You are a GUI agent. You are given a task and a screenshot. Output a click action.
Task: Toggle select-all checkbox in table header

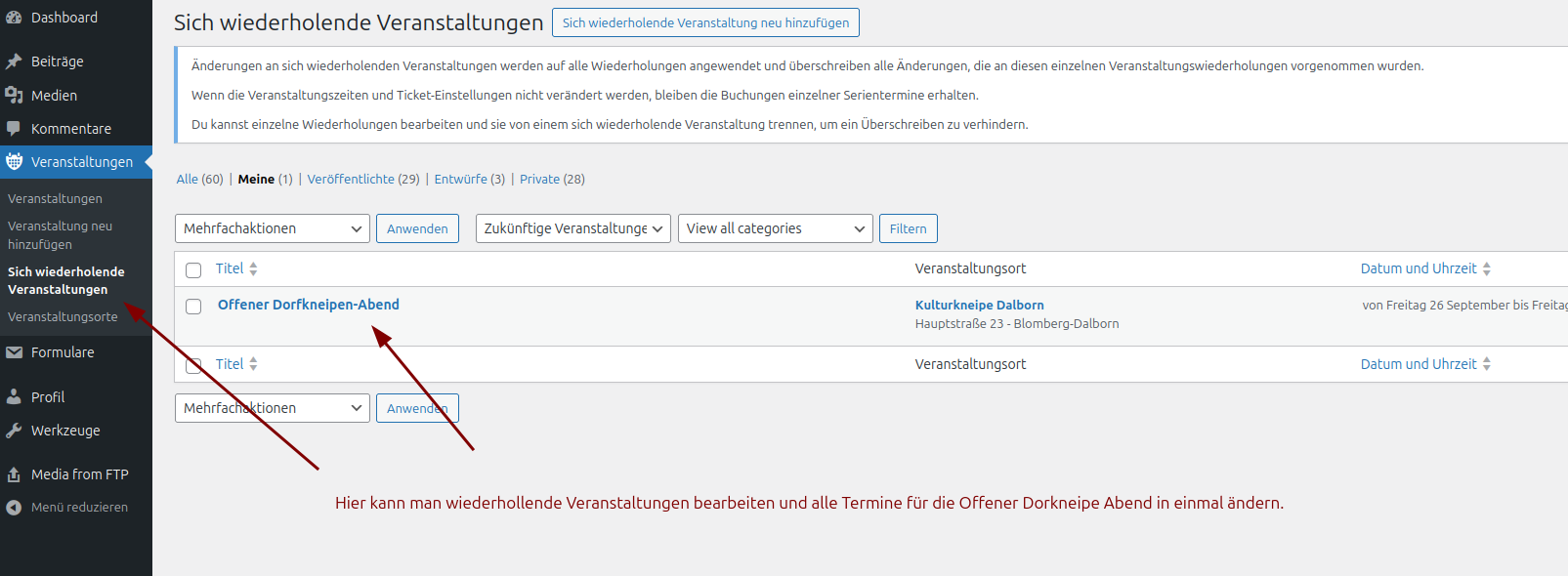pyautogui.click(x=193, y=270)
